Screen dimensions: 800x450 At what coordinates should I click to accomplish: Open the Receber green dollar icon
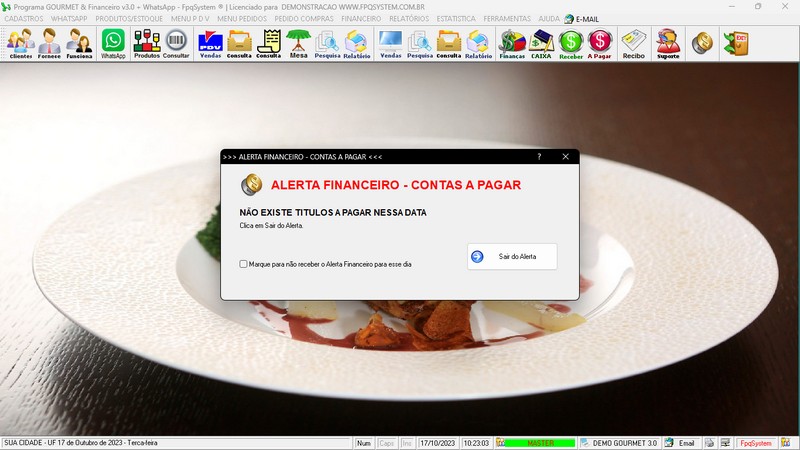[x=571, y=44]
